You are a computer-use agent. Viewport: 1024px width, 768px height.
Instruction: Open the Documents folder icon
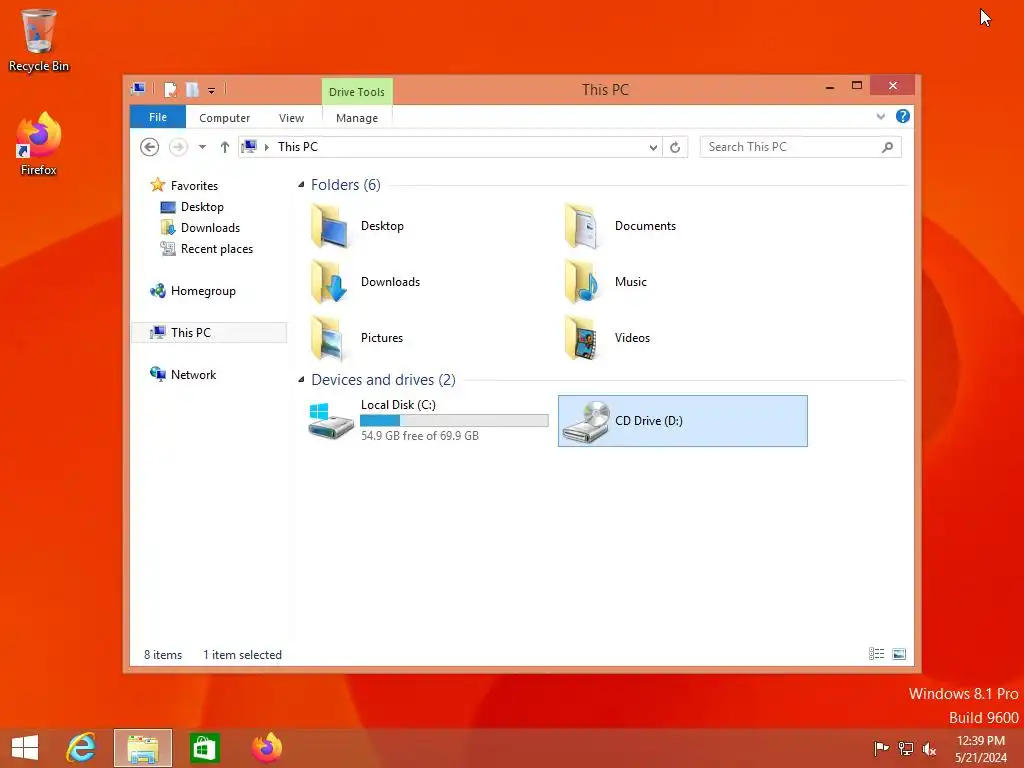(x=581, y=226)
